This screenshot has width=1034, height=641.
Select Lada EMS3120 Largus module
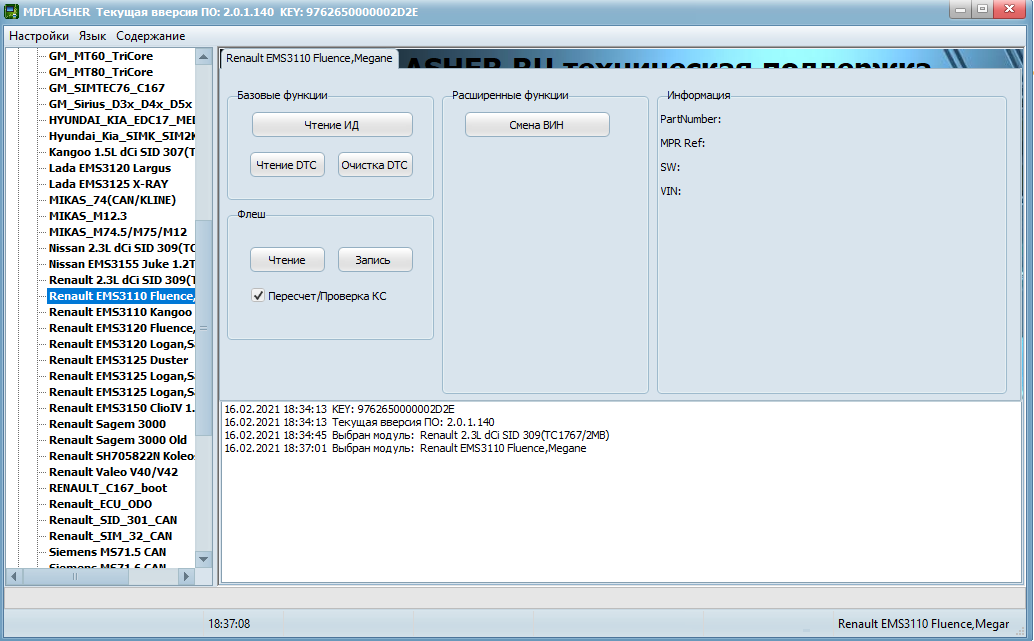pyautogui.click(x=110, y=168)
